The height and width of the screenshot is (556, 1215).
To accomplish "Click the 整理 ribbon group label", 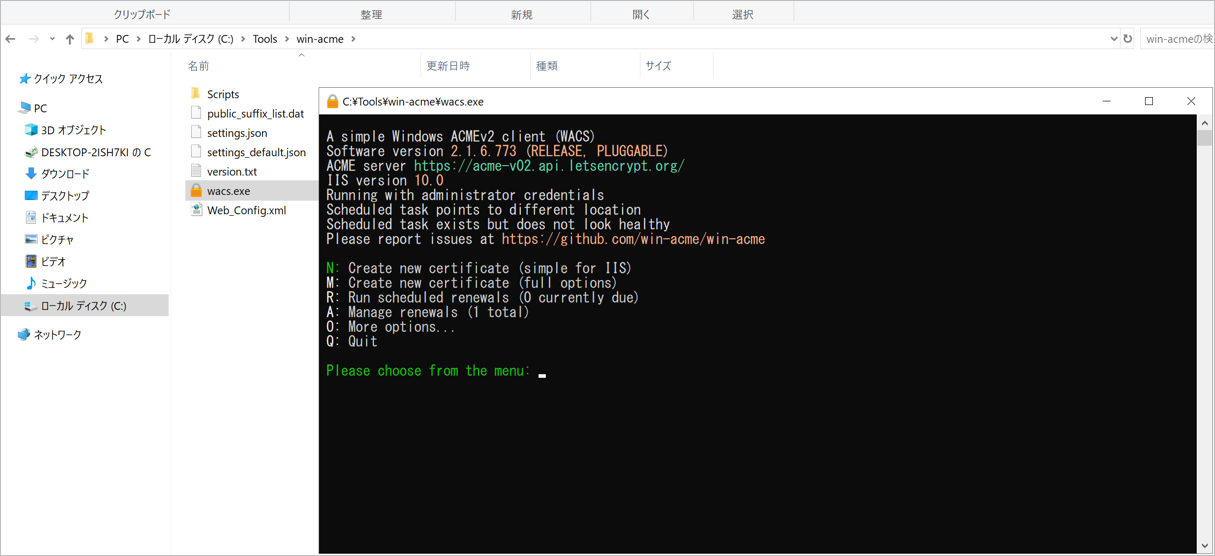I will pyautogui.click(x=371, y=14).
